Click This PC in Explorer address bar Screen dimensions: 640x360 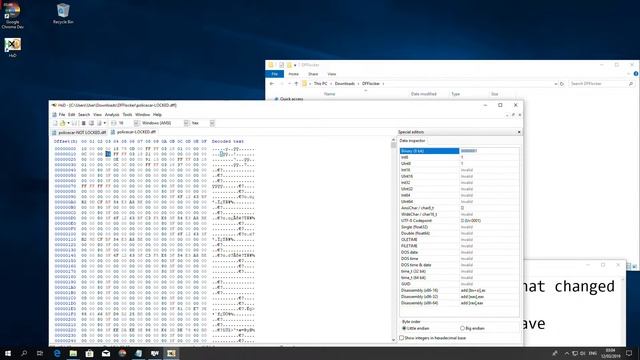(320, 84)
